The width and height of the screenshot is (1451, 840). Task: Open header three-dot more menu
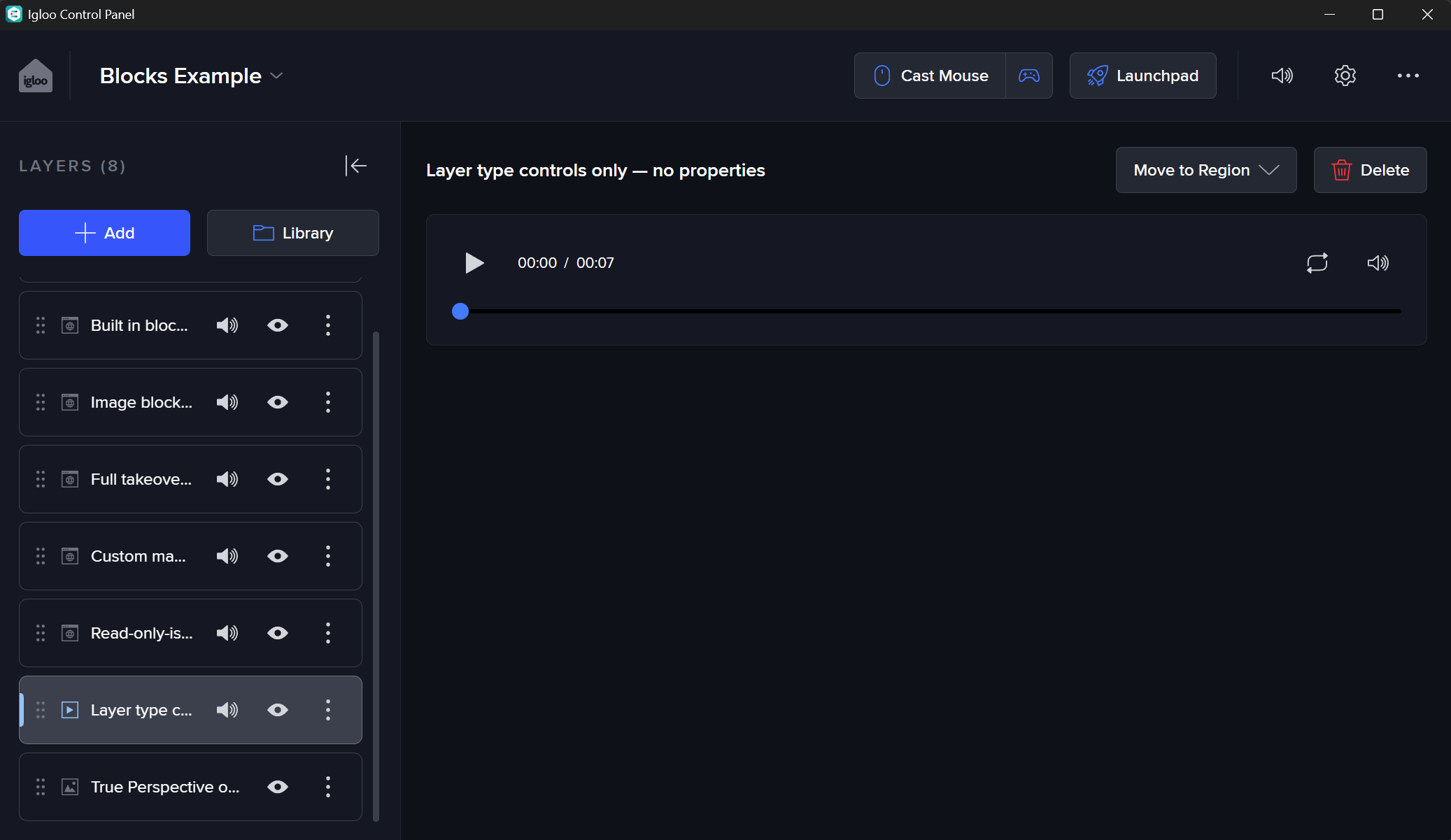point(1408,76)
